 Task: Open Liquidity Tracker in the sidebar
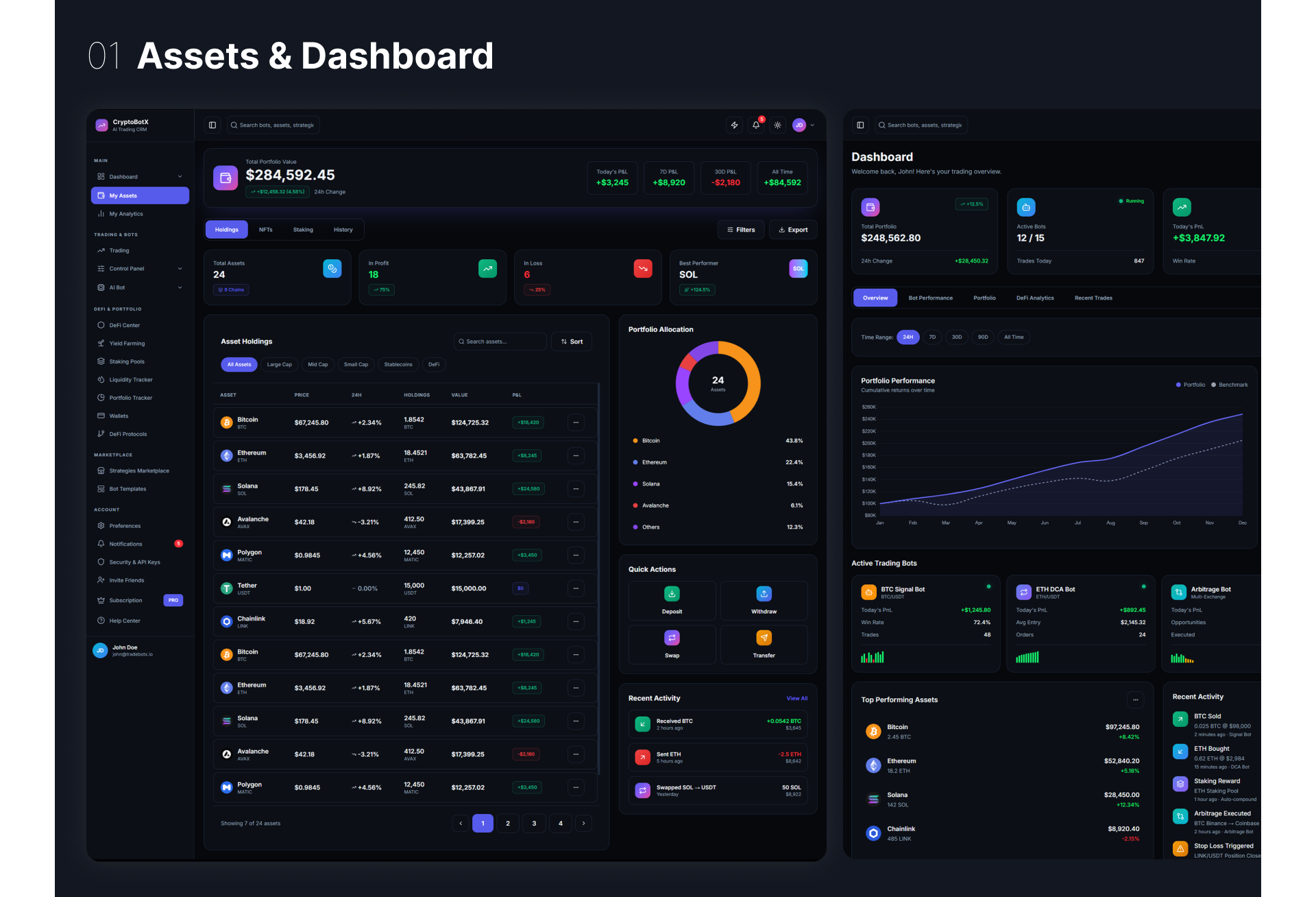pyautogui.click(x=140, y=380)
